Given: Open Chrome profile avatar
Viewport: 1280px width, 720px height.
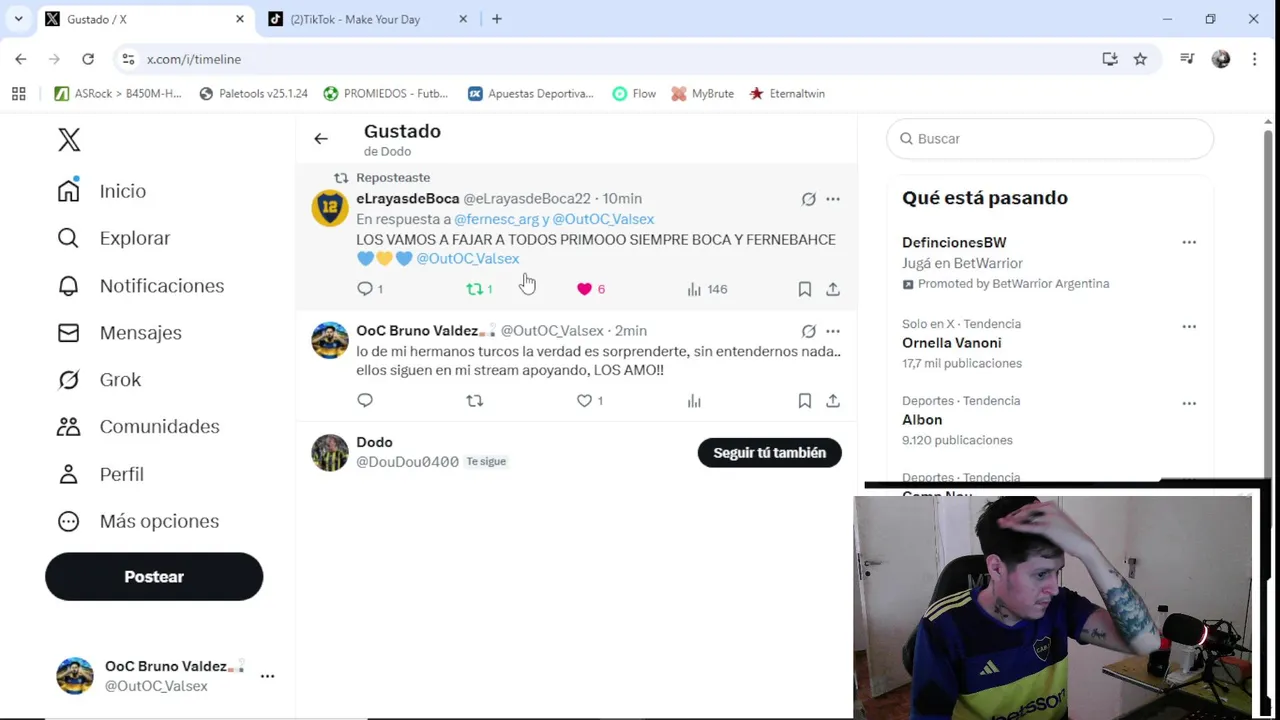Looking at the screenshot, I should [x=1221, y=59].
